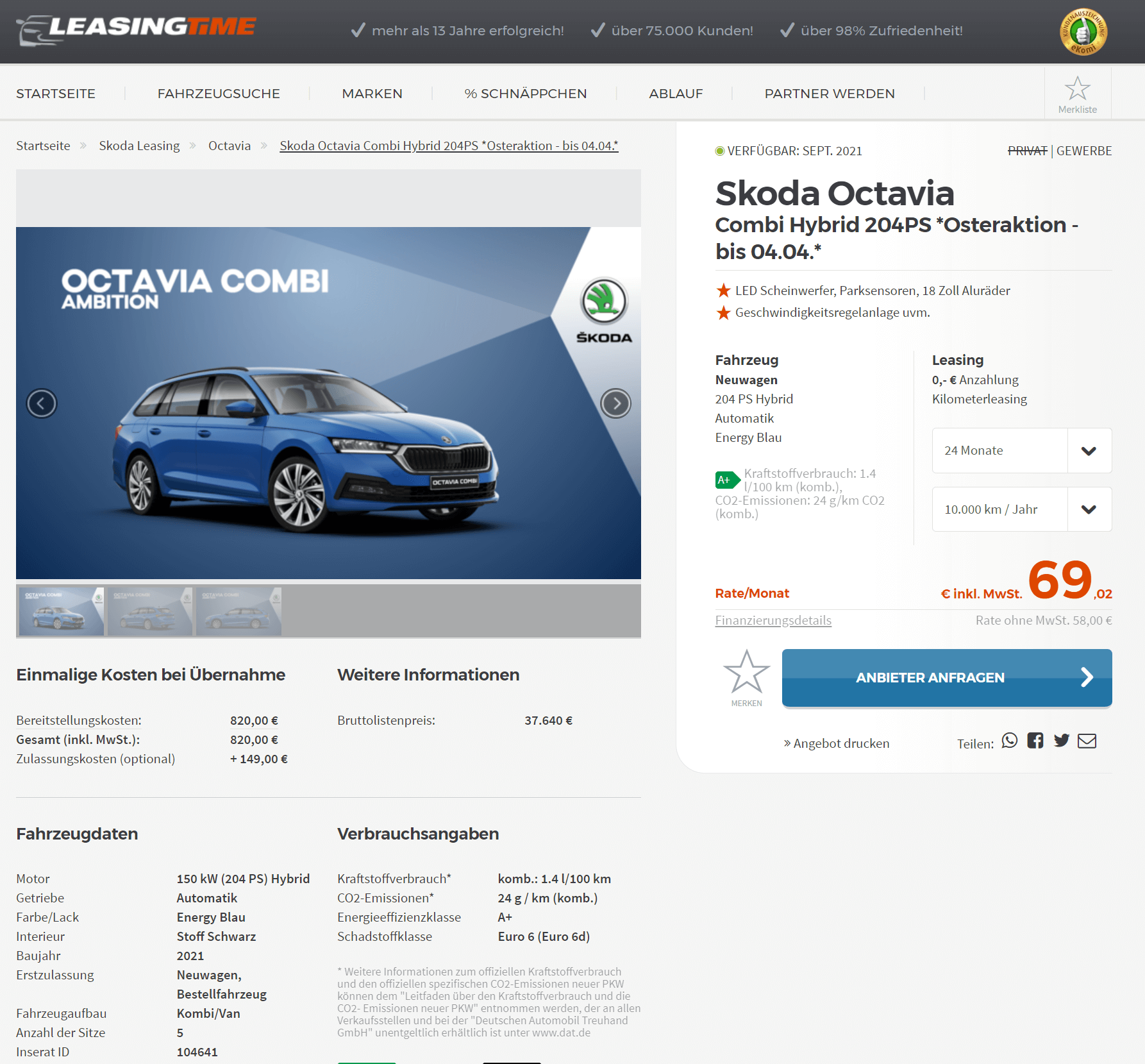
Task: Open % SCHNÄPPCHEN menu item
Action: [x=526, y=94]
